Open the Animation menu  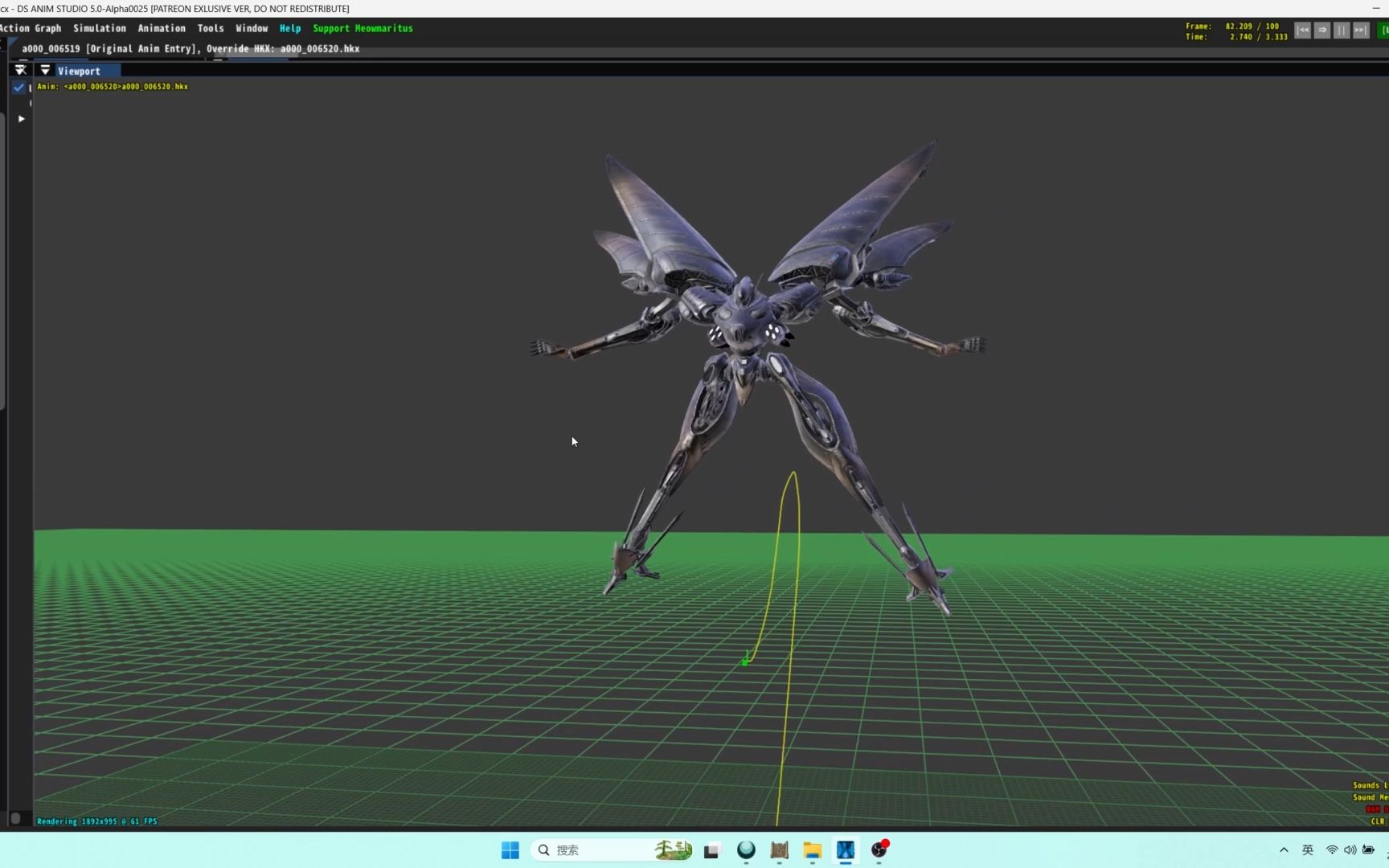162,28
